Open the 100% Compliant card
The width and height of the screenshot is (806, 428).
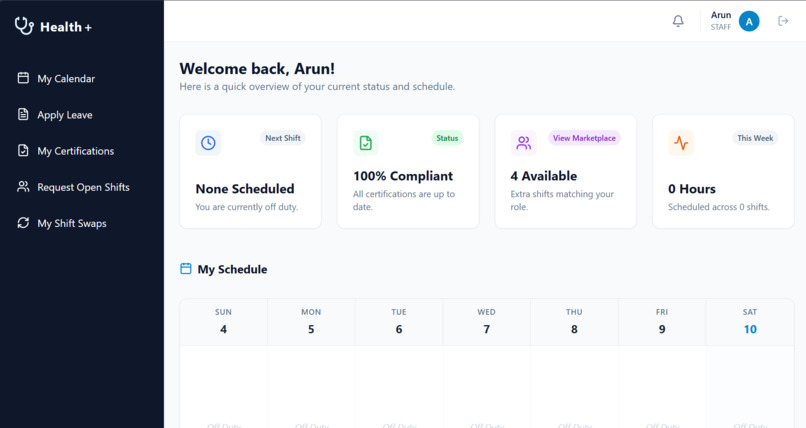coord(408,172)
